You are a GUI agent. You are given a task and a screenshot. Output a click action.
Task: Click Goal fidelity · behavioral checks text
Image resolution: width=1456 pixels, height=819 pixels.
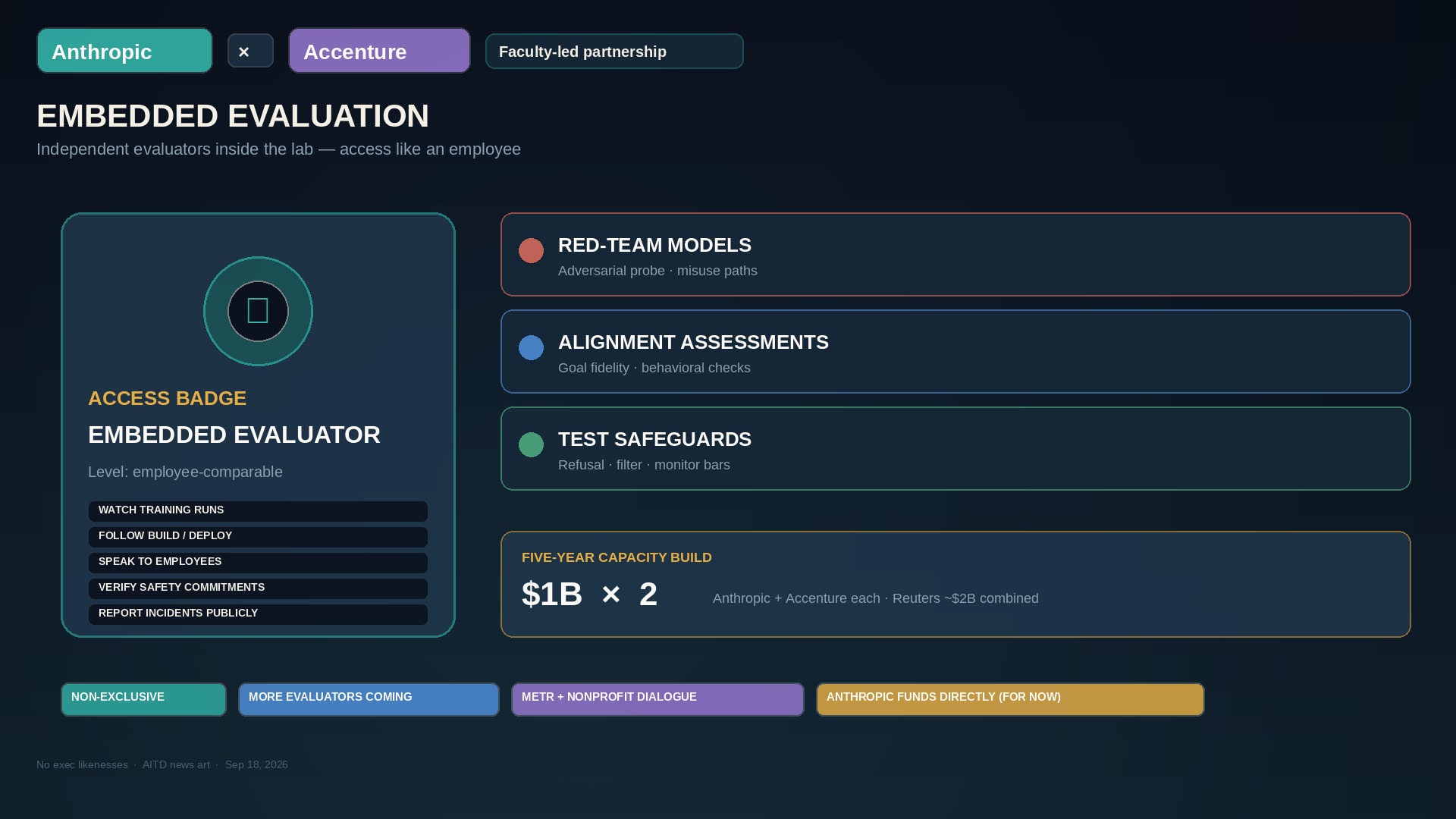click(x=654, y=368)
